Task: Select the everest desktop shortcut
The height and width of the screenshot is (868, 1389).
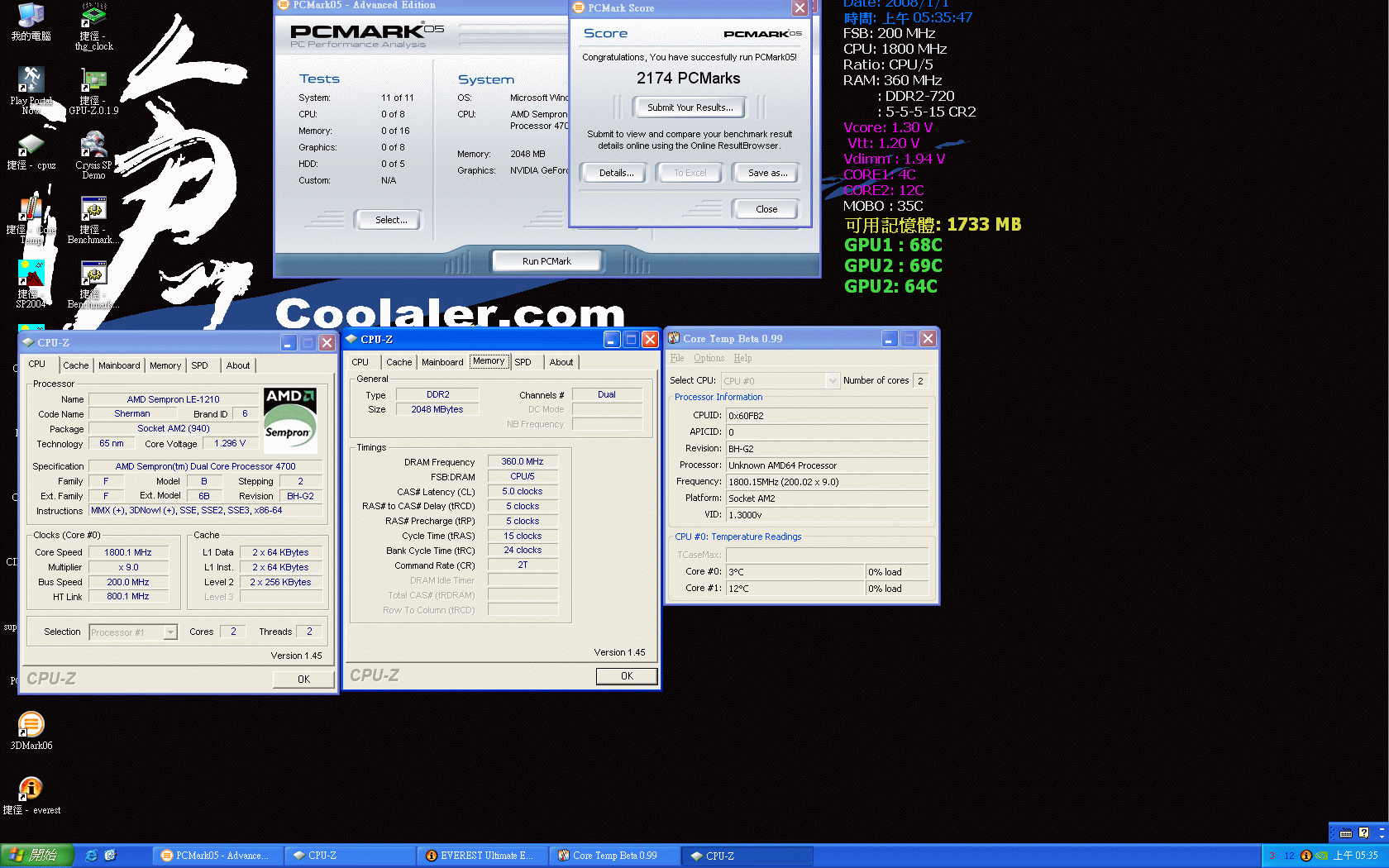Action: [x=31, y=795]
